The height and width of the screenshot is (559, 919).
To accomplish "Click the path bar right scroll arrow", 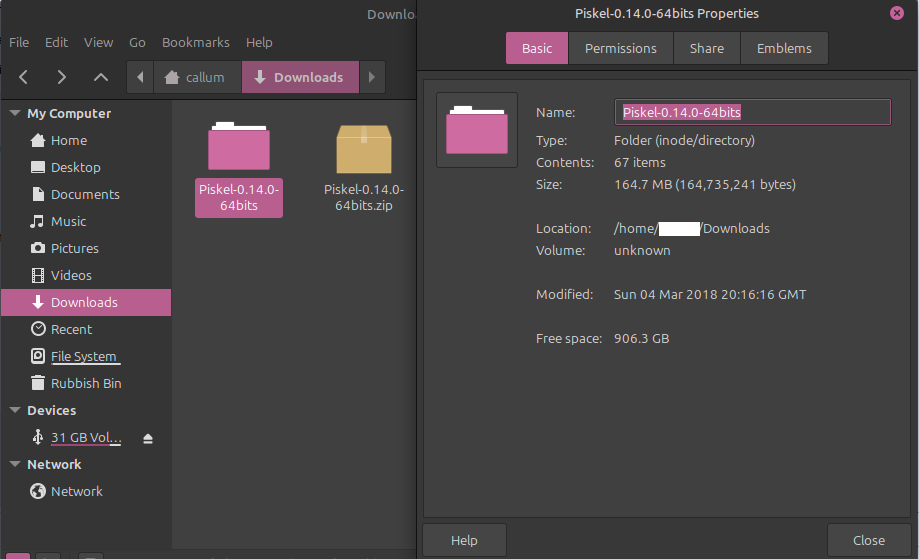I will click(x=372, y=77).
